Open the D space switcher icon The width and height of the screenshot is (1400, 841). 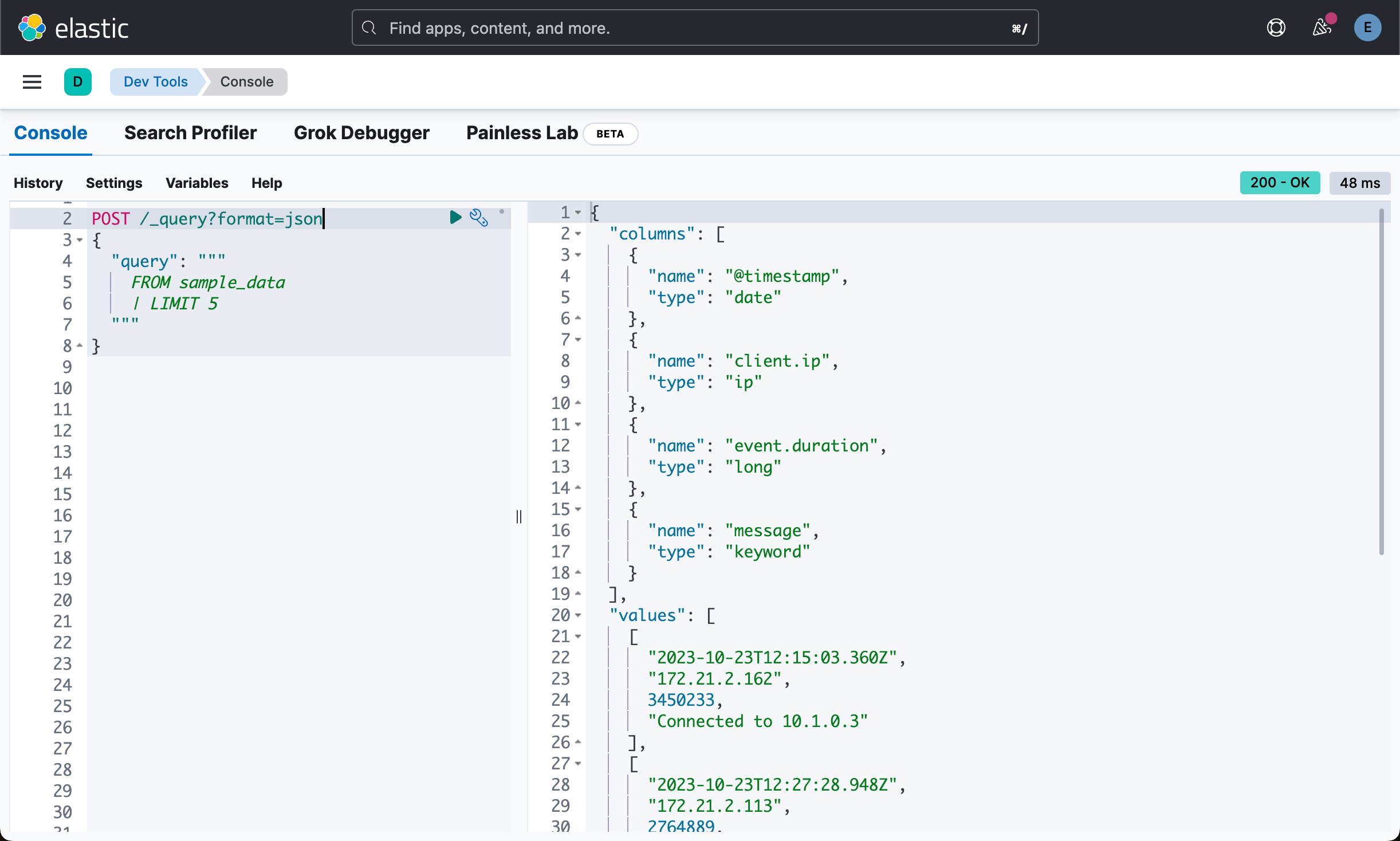pyautogui.click(x=78, y=82)
